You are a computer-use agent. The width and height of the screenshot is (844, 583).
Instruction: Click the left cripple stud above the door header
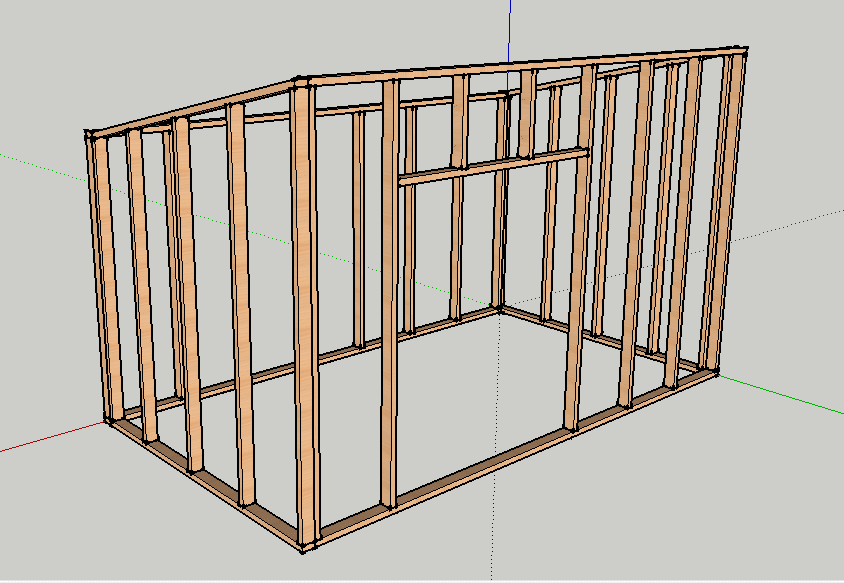(459, 122)
